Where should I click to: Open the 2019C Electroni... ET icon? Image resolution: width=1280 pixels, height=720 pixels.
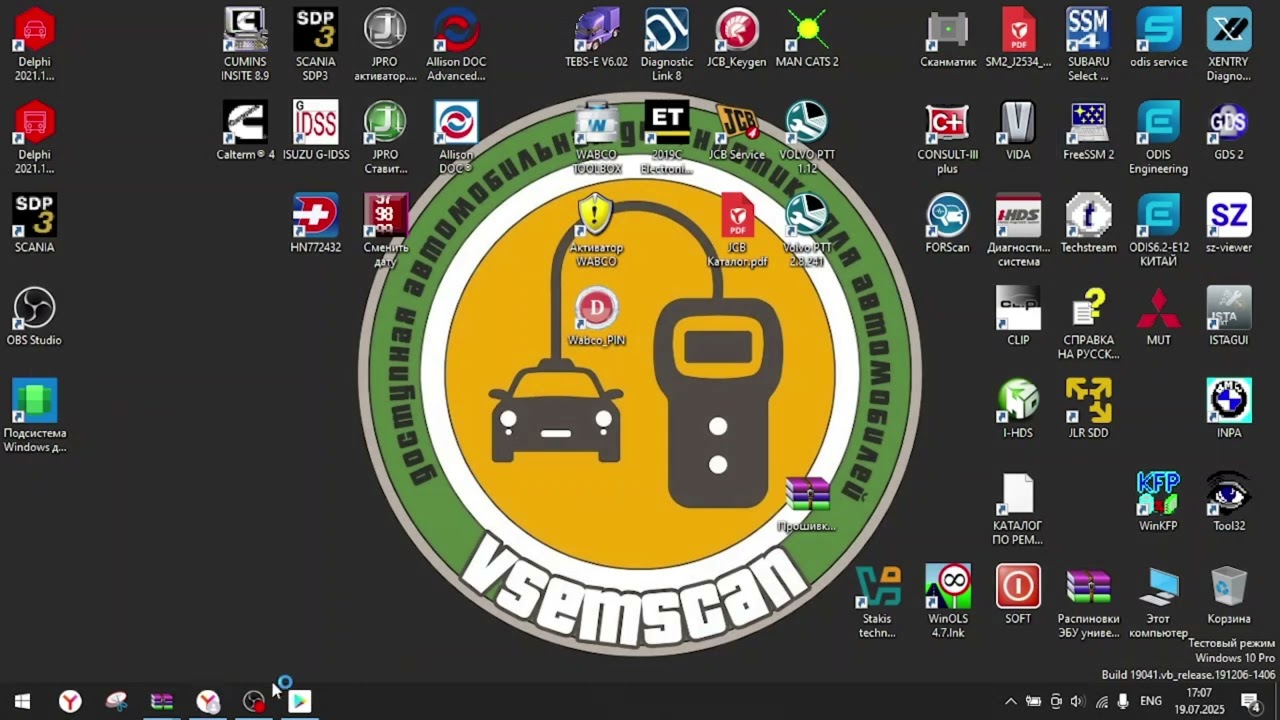[667, 137]
